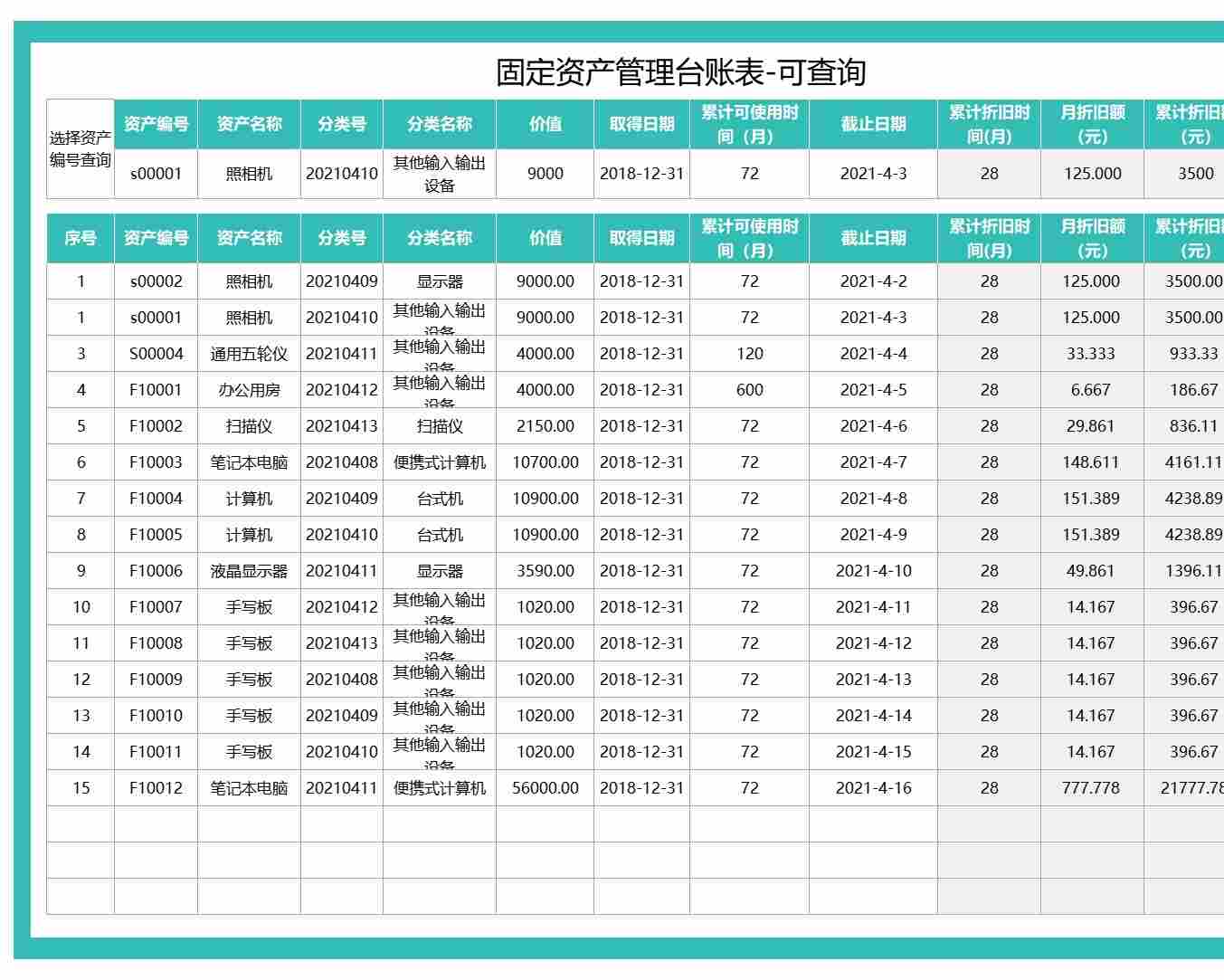Click the 扫描仪 classification name cell
1224x980 pixels.
click(x=440, y=426)
